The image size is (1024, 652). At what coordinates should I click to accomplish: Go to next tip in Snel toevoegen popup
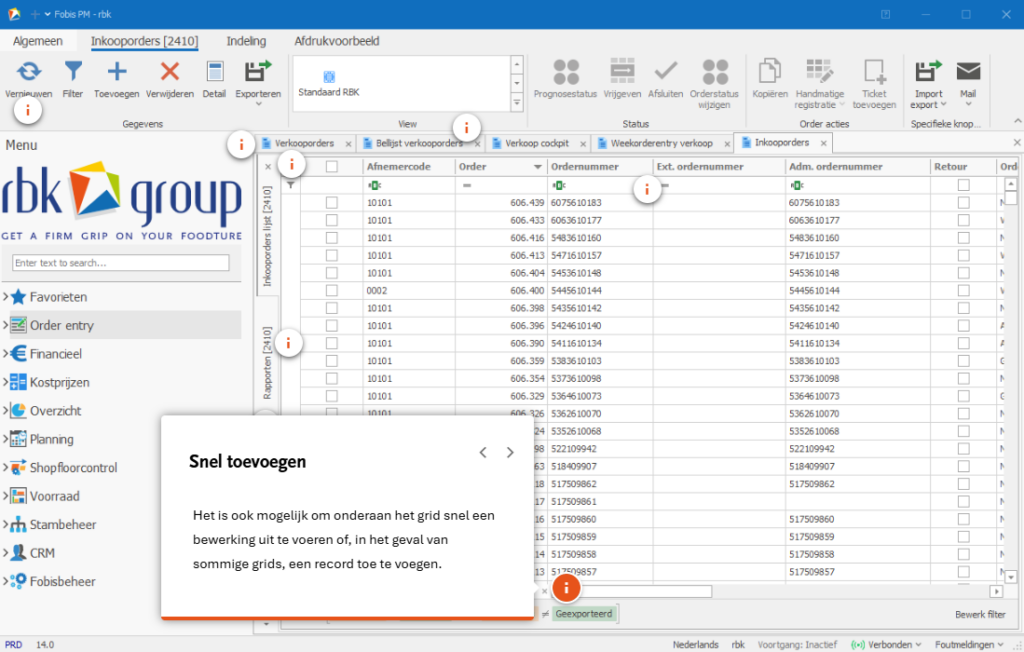tap(510, 452)
